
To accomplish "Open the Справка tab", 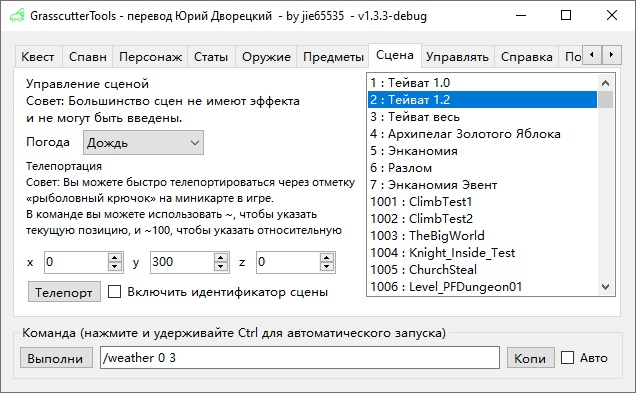I will click(526, 56).
